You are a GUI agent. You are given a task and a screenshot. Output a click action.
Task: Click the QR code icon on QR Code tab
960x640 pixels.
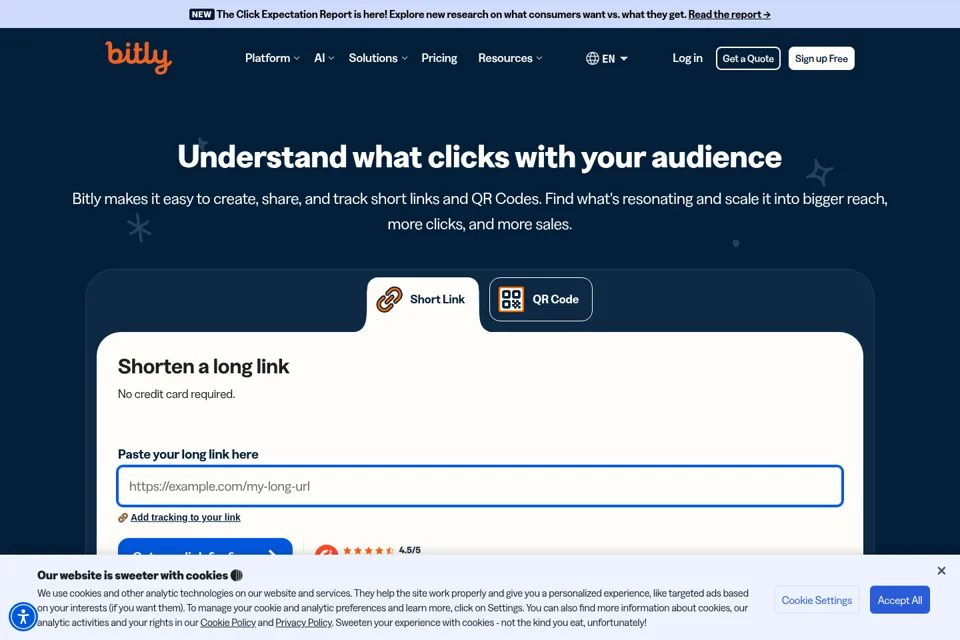point(511,299)
